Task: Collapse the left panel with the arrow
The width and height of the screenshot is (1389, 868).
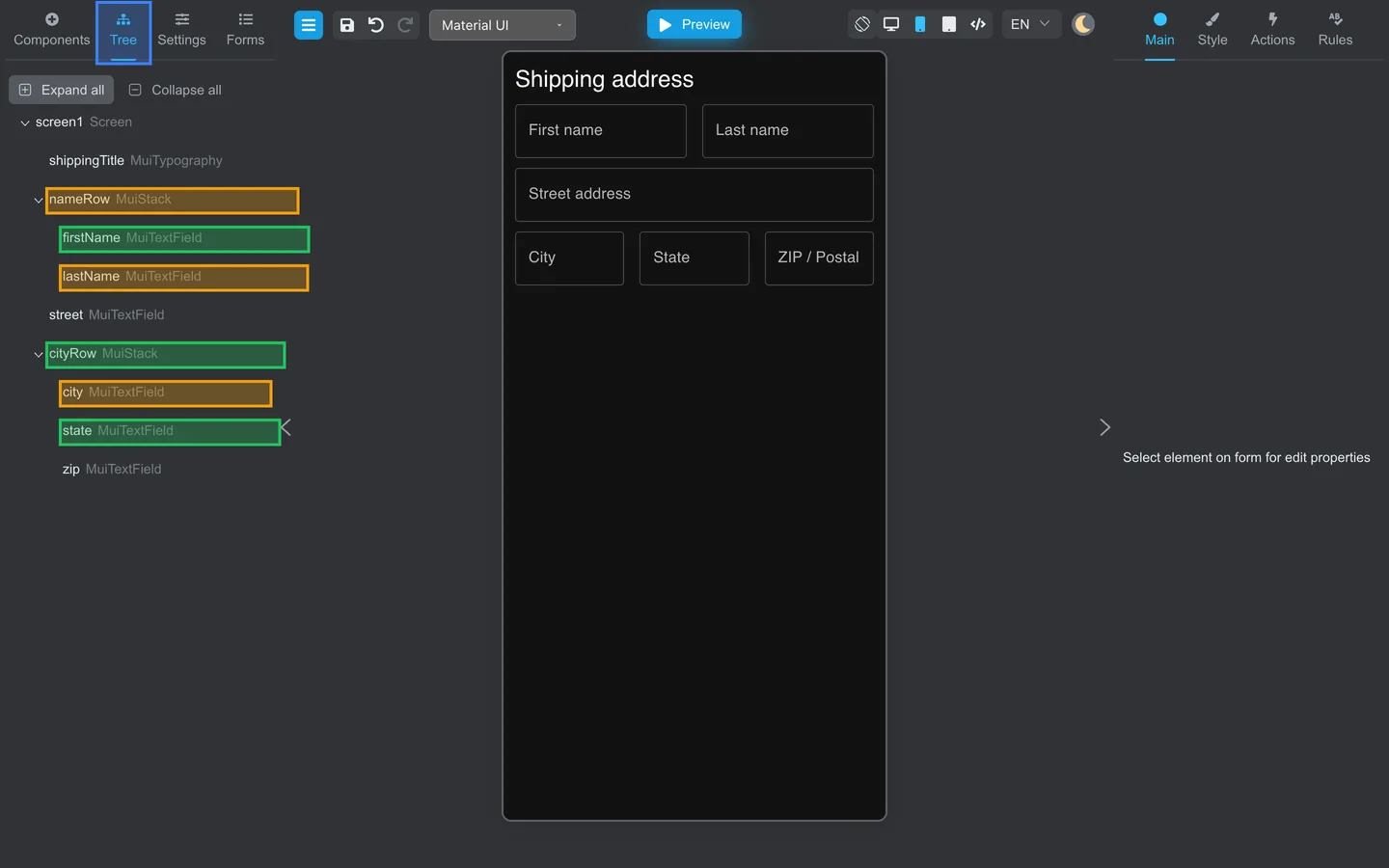Action: click(286, 427)
